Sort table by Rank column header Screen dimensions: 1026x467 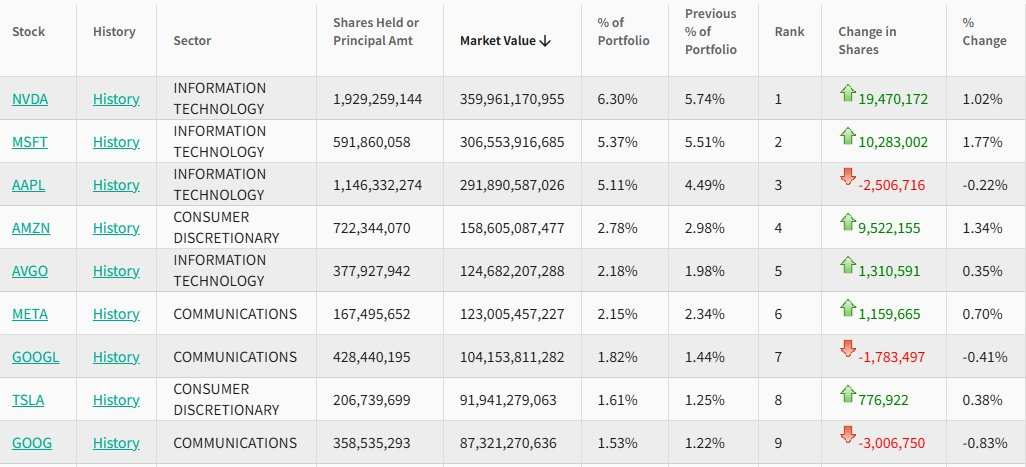pos(789,32)
